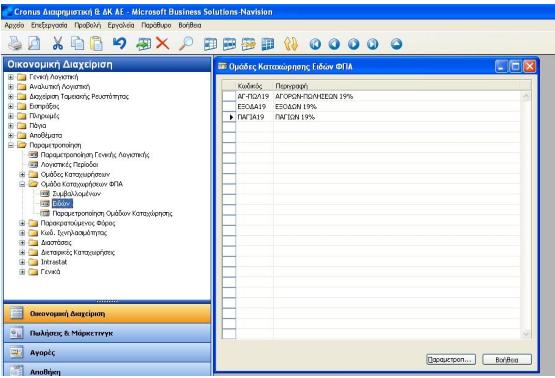The image size is (555, 378).
Task: Open the Προβολή menu
Action: click(x=87, y=25)
